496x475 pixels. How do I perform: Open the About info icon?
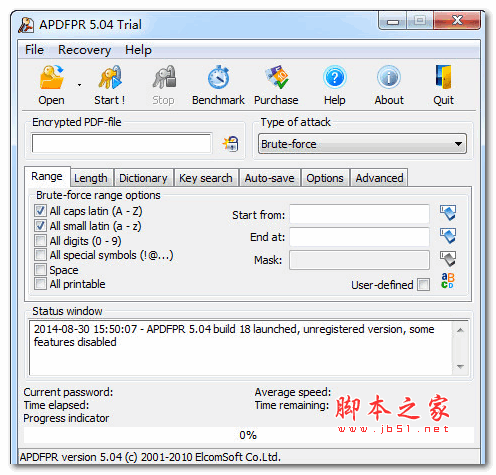tap(389, 77)
